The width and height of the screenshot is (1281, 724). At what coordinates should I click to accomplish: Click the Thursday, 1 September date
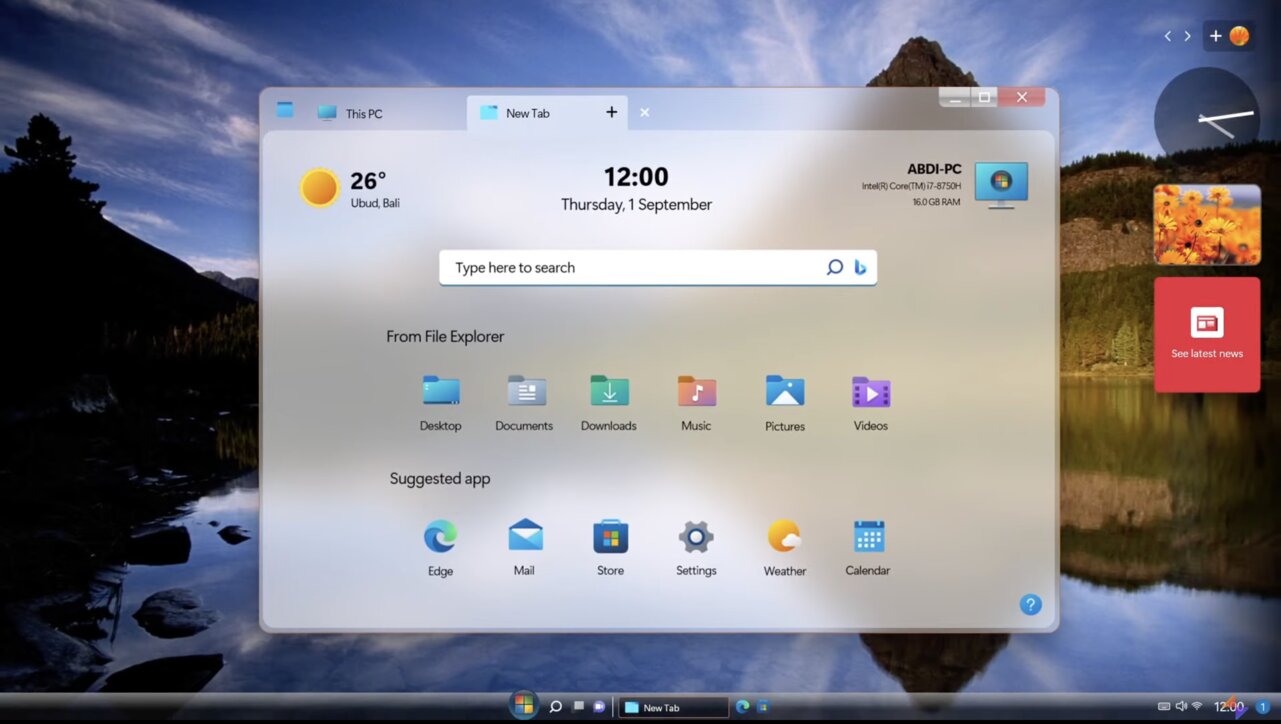(x=636, y=204)
